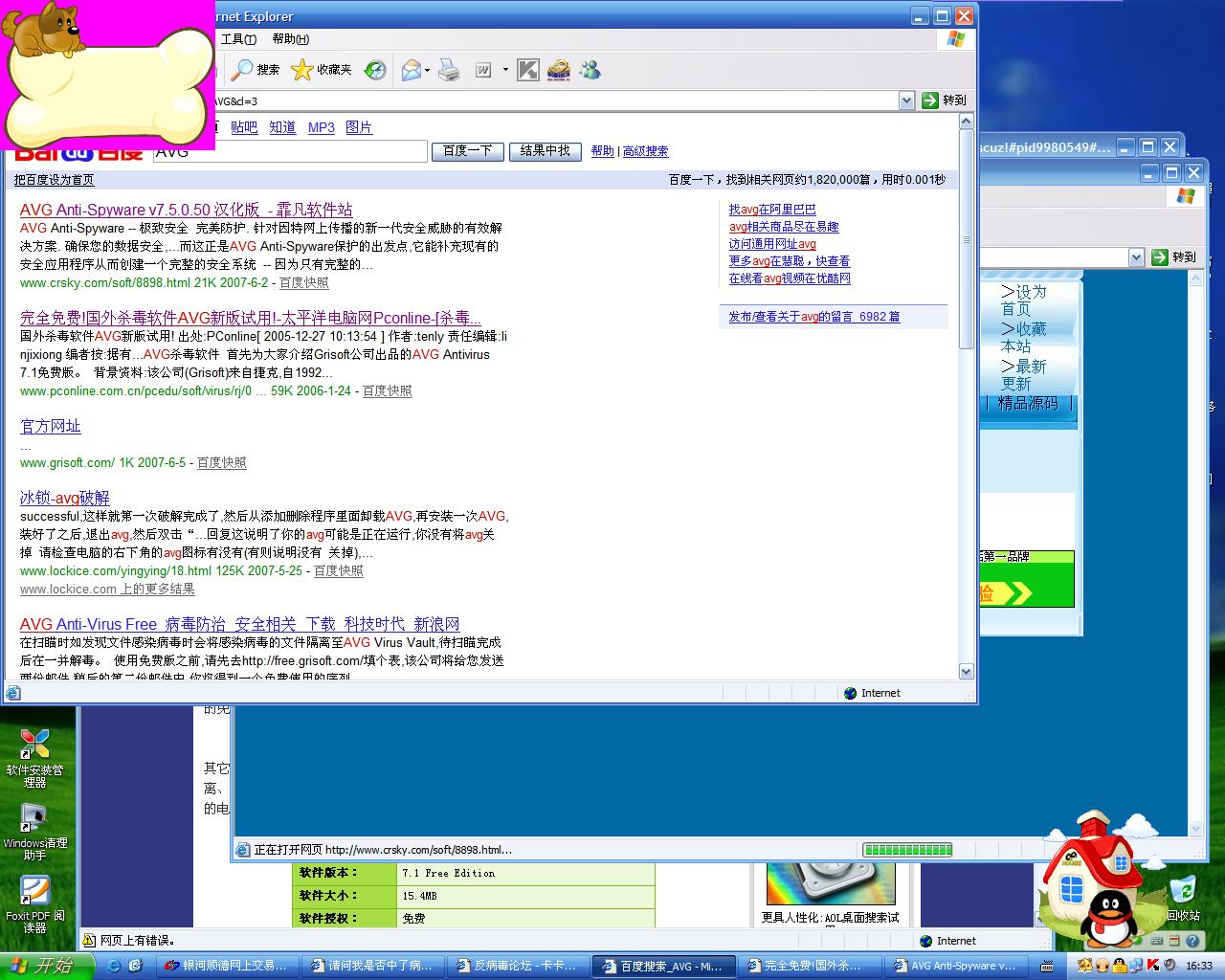Open the 发布/查看关于avg的留言 6982 篇 link
This screenshot has width=1225, height=980.
click(814, 317)
